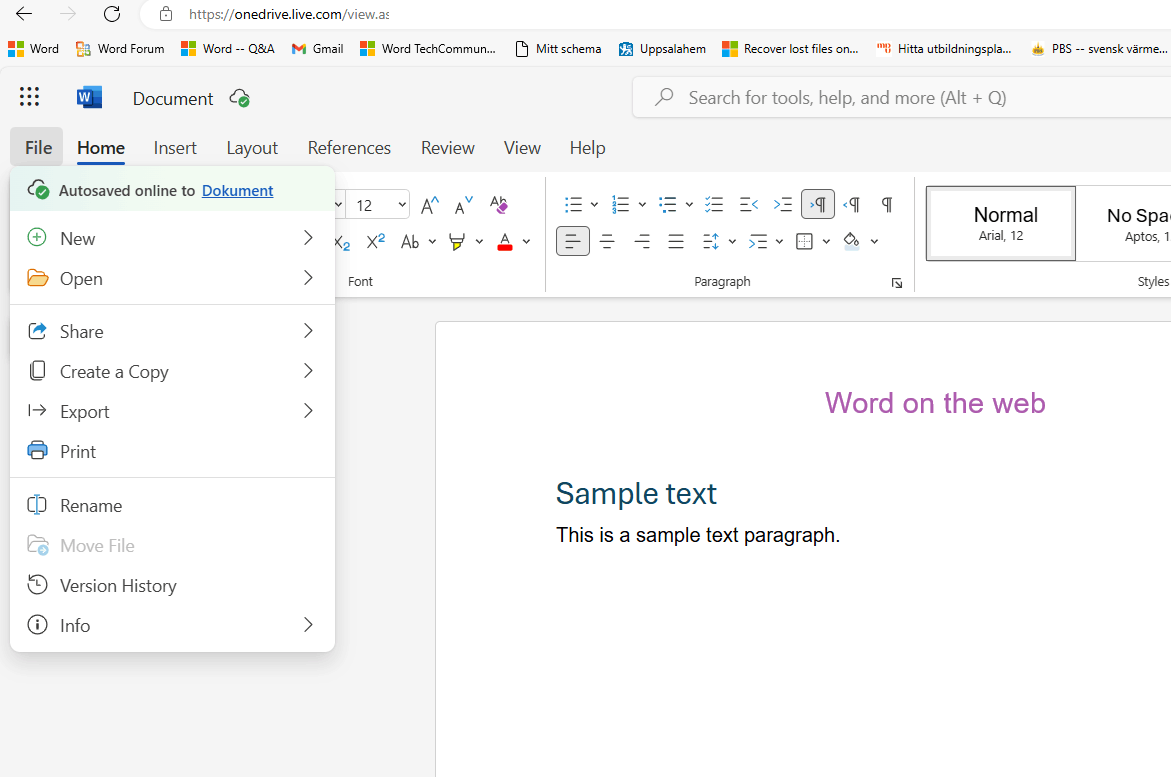Screen dimensions: 1171x777
Task: Switch to the View tab
Action: click(x=522, y=148)
